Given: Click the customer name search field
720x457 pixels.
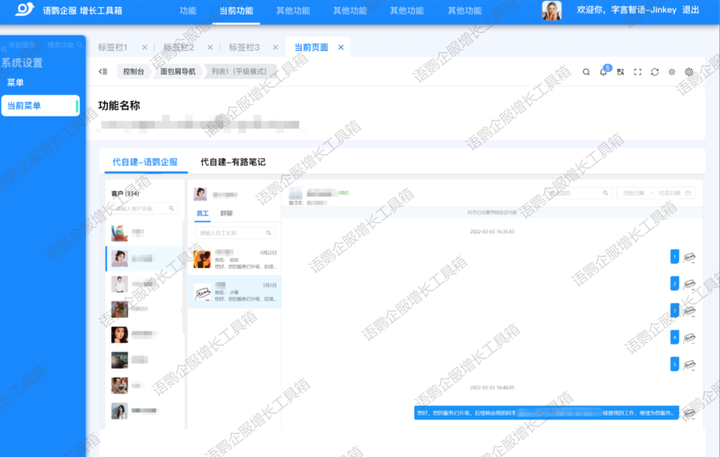Looking at the screenshot, I should [144, 209].
